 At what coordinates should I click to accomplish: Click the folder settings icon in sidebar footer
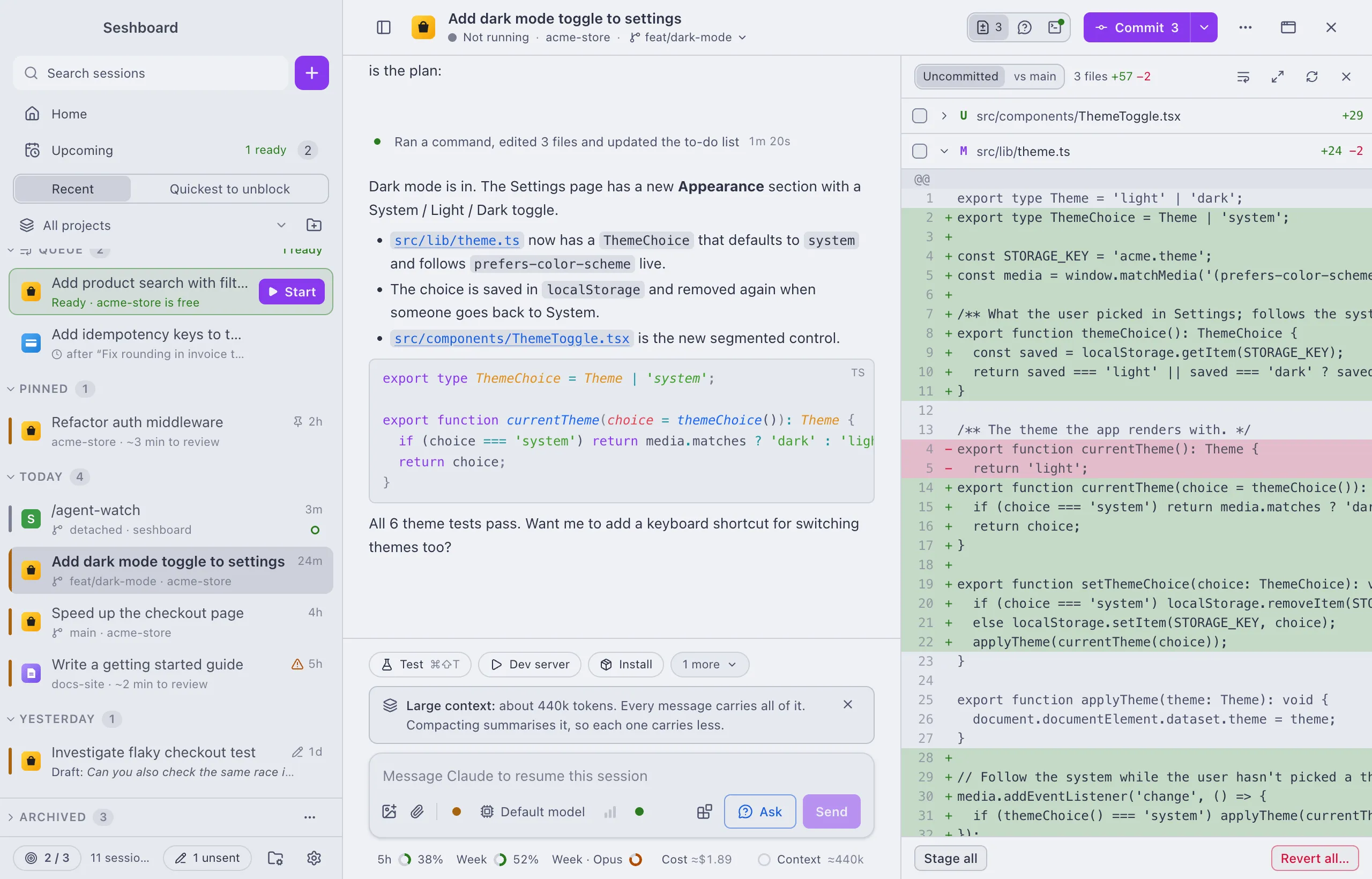(x=275, y=858)
